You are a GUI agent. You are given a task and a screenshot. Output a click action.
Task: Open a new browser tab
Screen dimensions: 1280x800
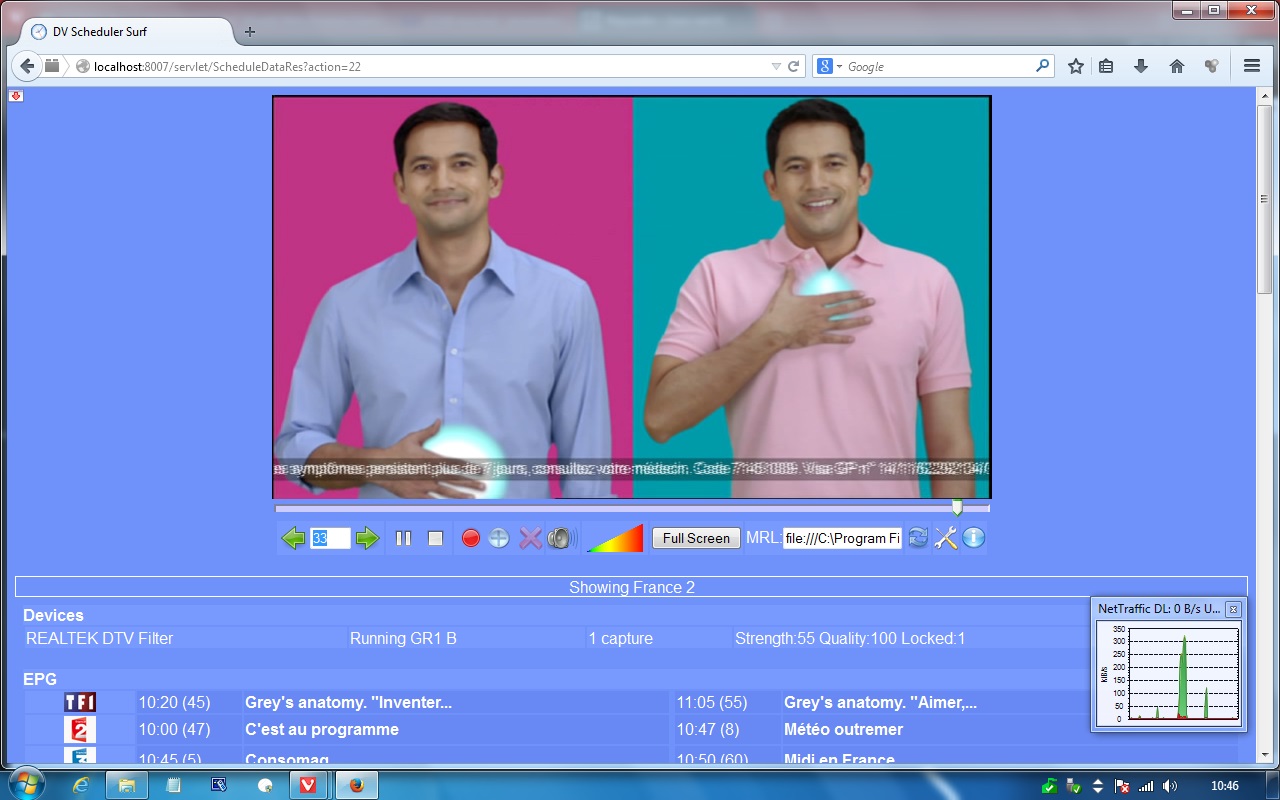pos(250,32)
